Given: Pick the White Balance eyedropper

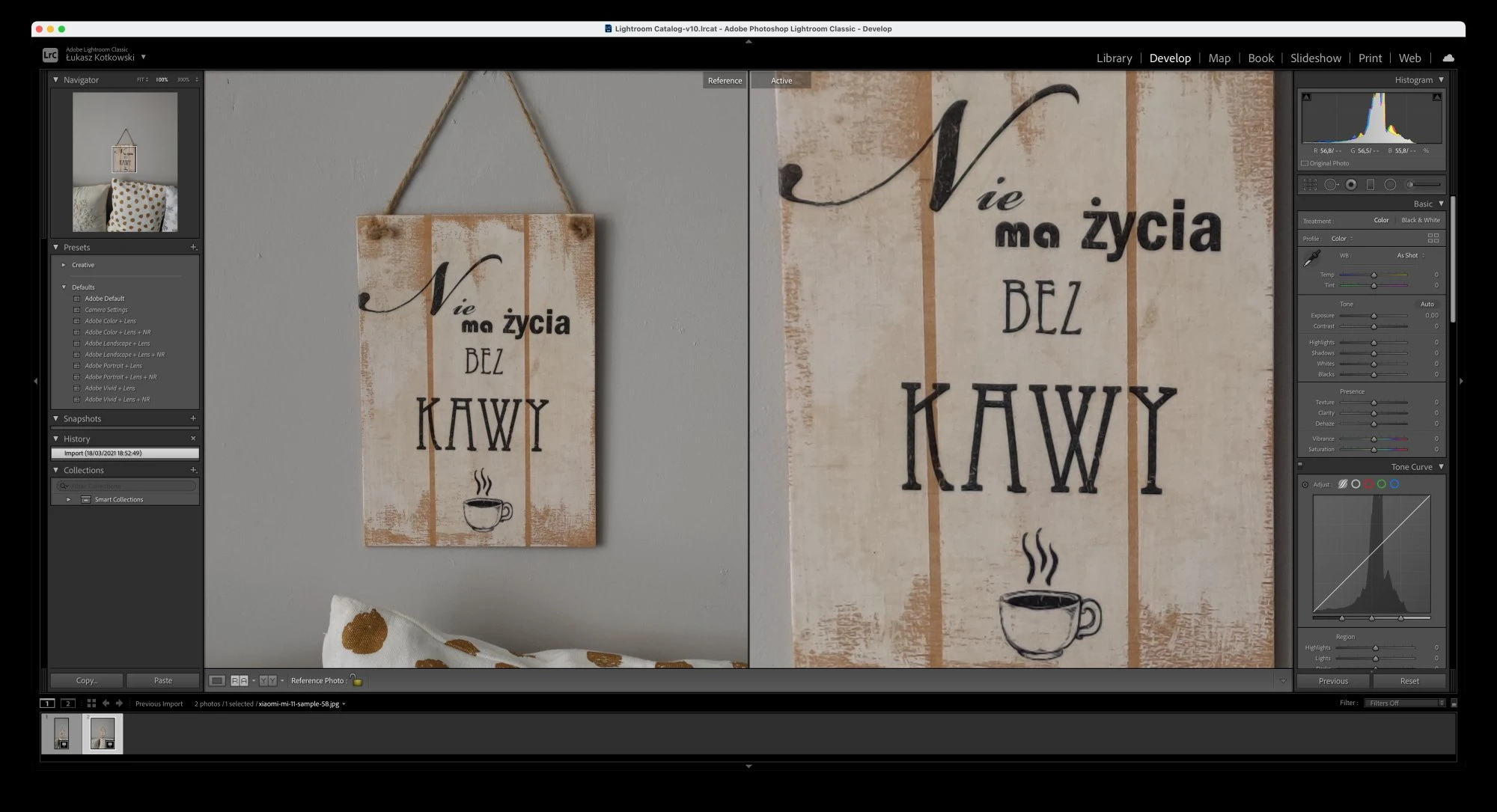Looking at the screenshot, I should point(1312,258).
